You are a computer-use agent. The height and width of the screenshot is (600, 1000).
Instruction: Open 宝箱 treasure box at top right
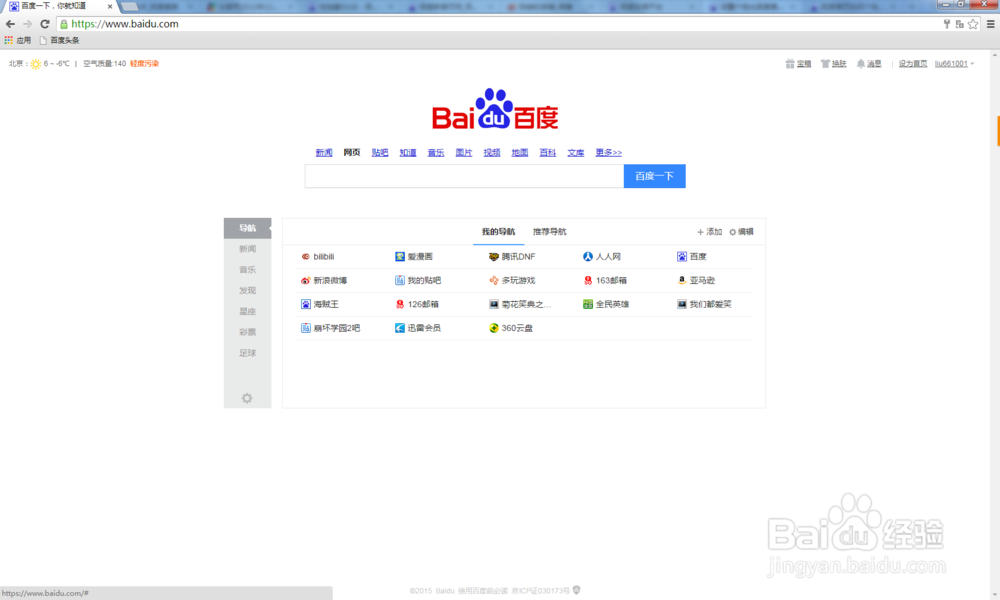798,64
